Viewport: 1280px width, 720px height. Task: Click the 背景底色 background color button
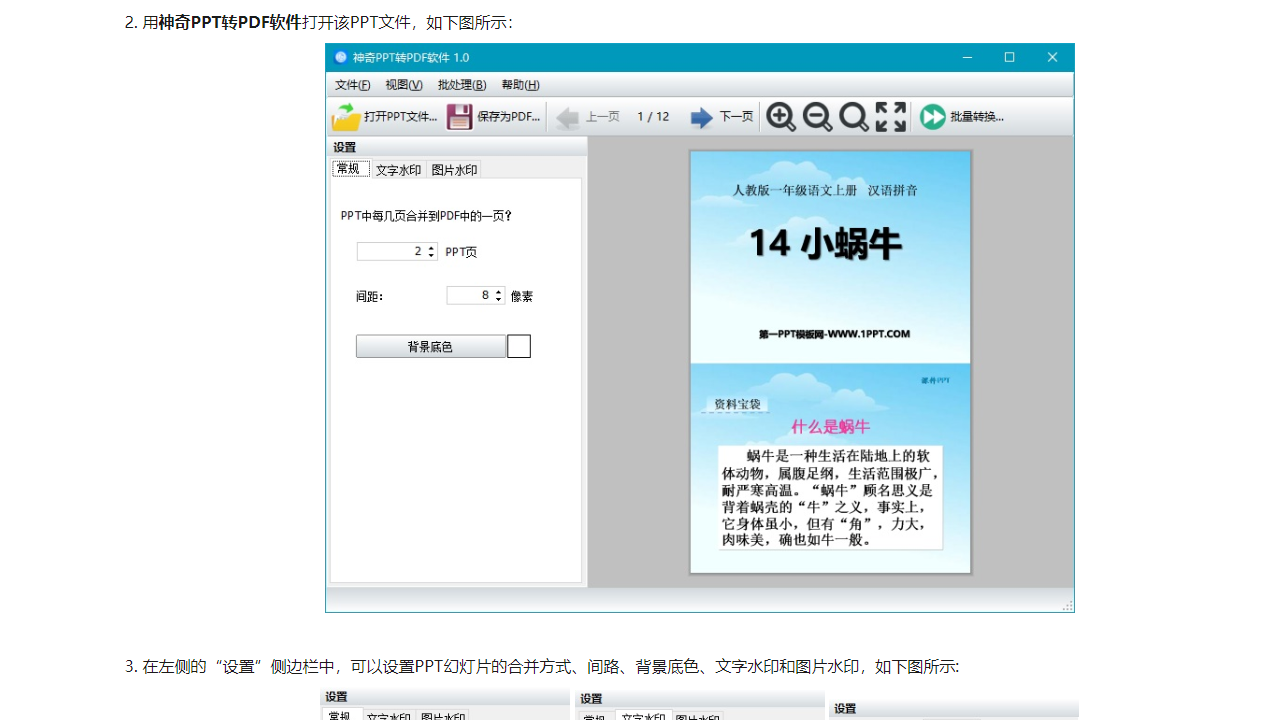click(x=432, y=346)
